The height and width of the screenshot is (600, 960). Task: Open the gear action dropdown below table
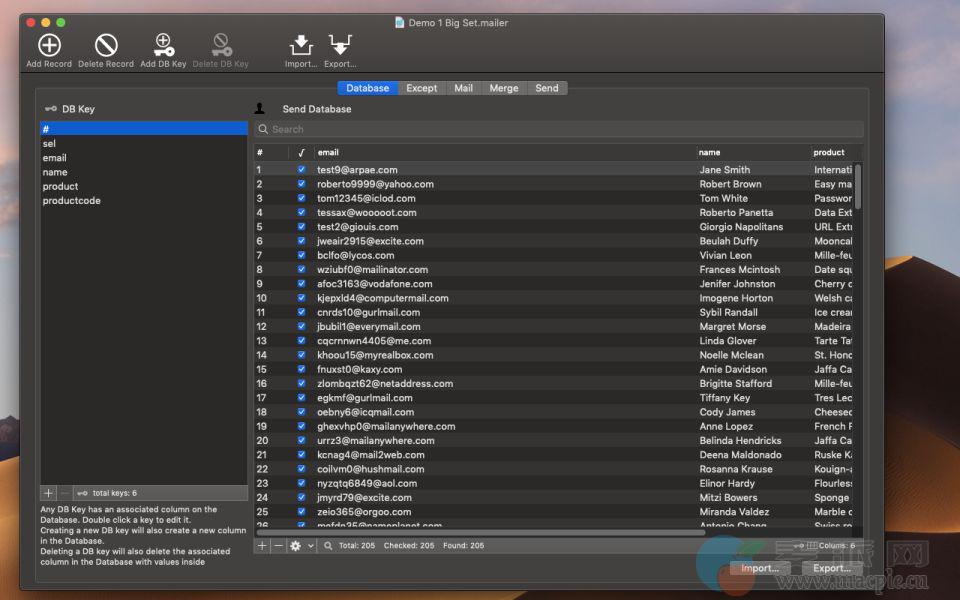pyautogui.click(x=301, y=546)
